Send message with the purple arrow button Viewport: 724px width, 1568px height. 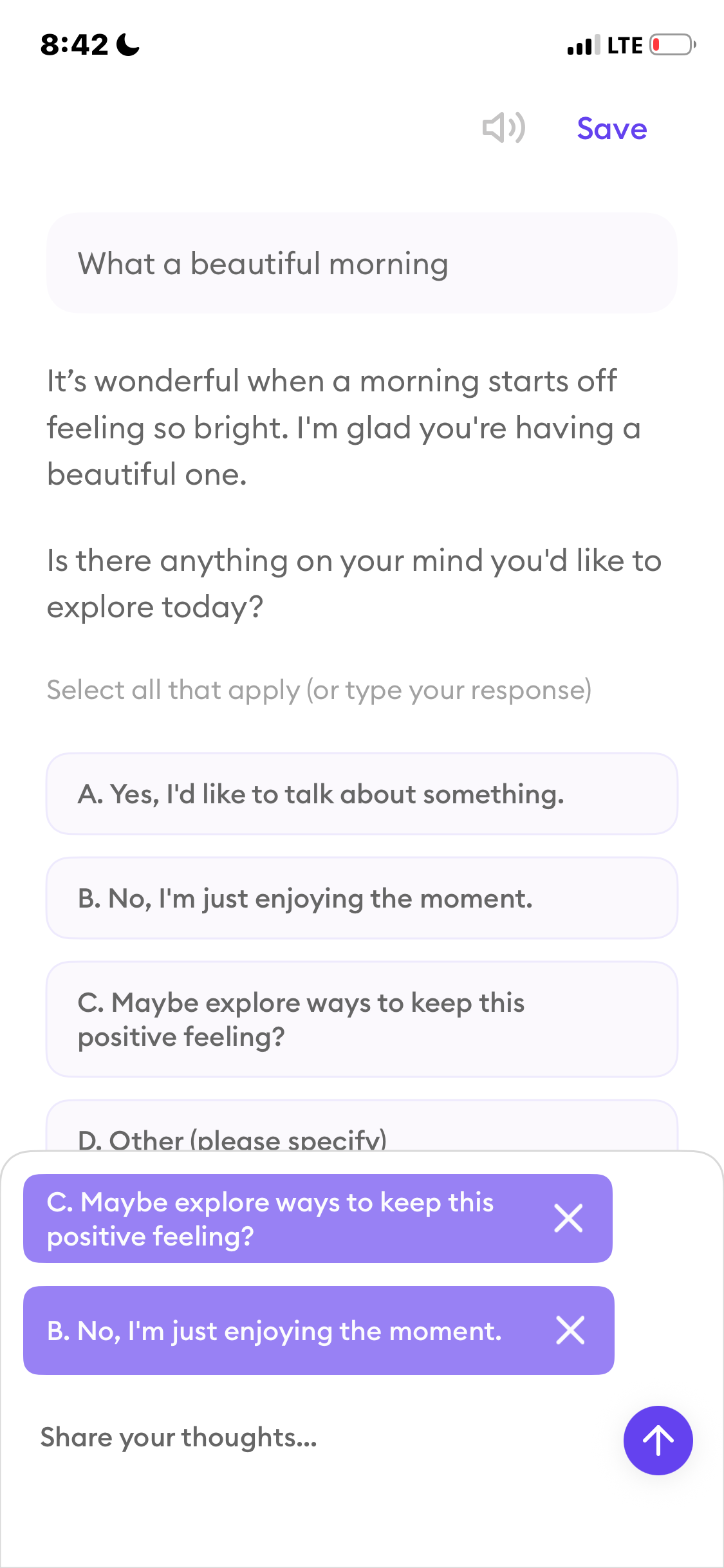tap(658, 1441)
